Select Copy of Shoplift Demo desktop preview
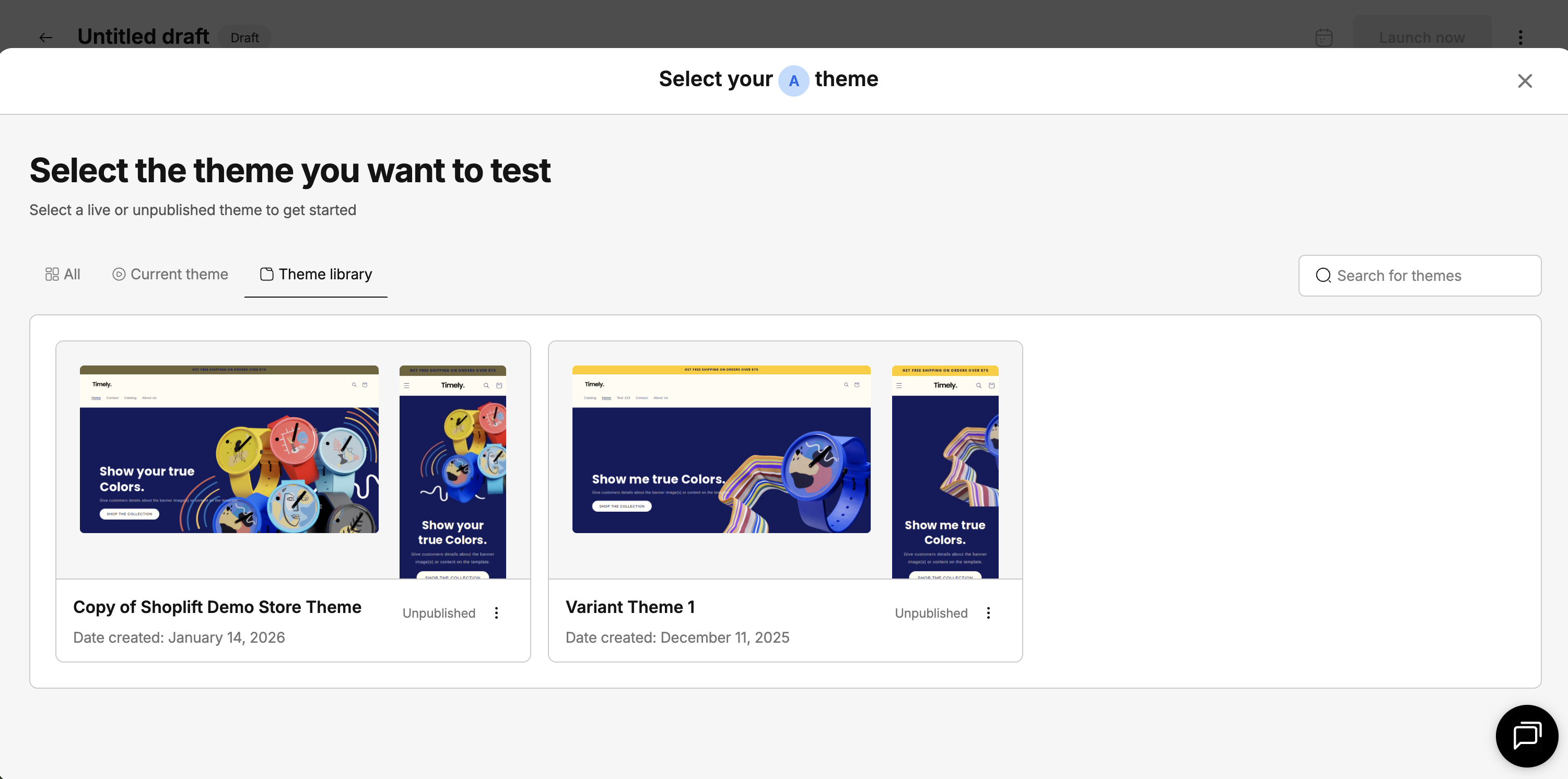The image size is (1568, 779). click(x=229, y=449)
